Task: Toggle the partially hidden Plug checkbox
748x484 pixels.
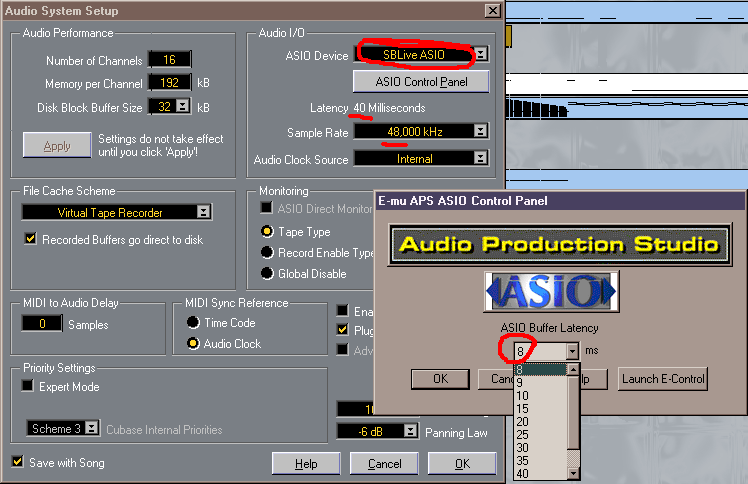Action: click(x=343, y=329)
